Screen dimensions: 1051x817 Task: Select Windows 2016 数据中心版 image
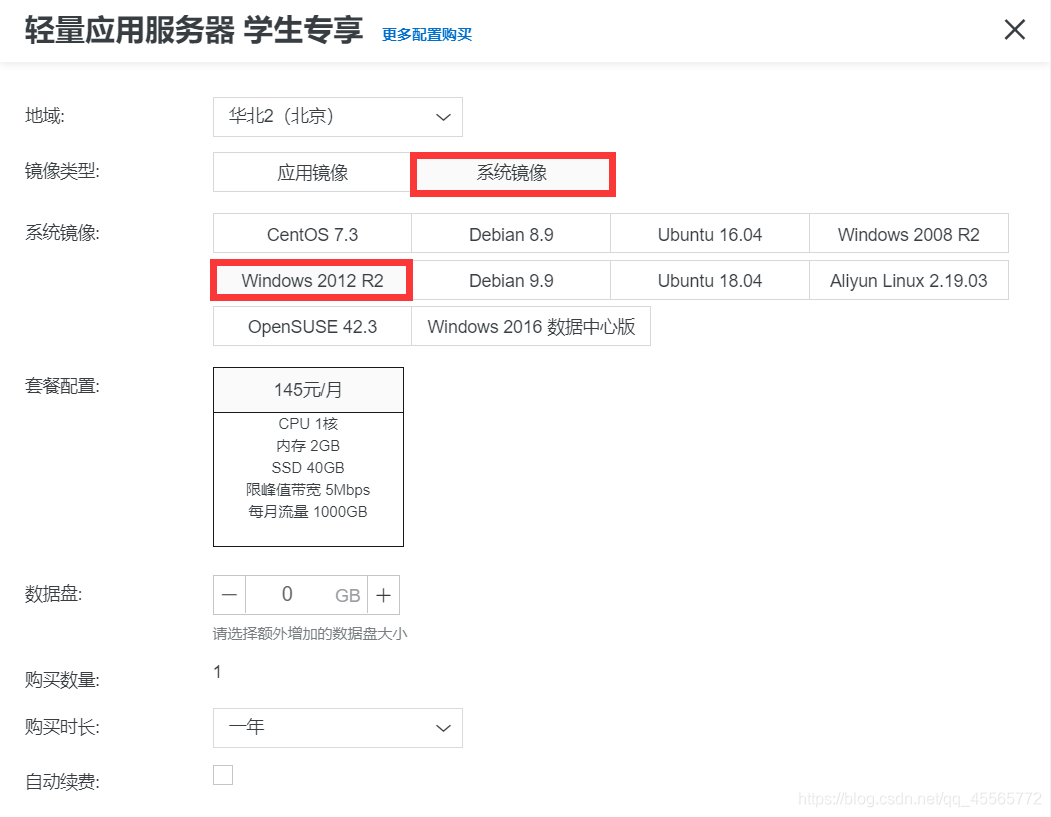(x=531, y=326)
